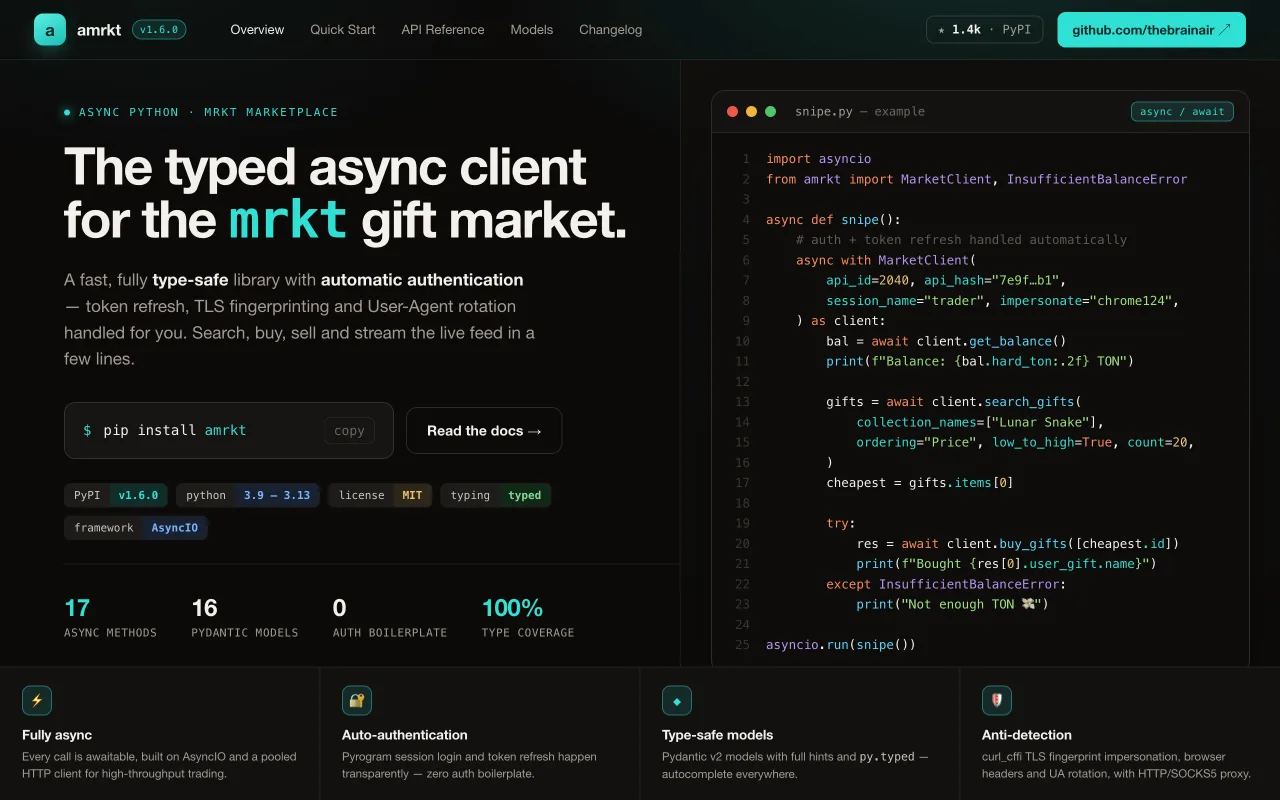Open the Changelog nav item
Screen dimensions: 1280x800
(x=611, y=30)
